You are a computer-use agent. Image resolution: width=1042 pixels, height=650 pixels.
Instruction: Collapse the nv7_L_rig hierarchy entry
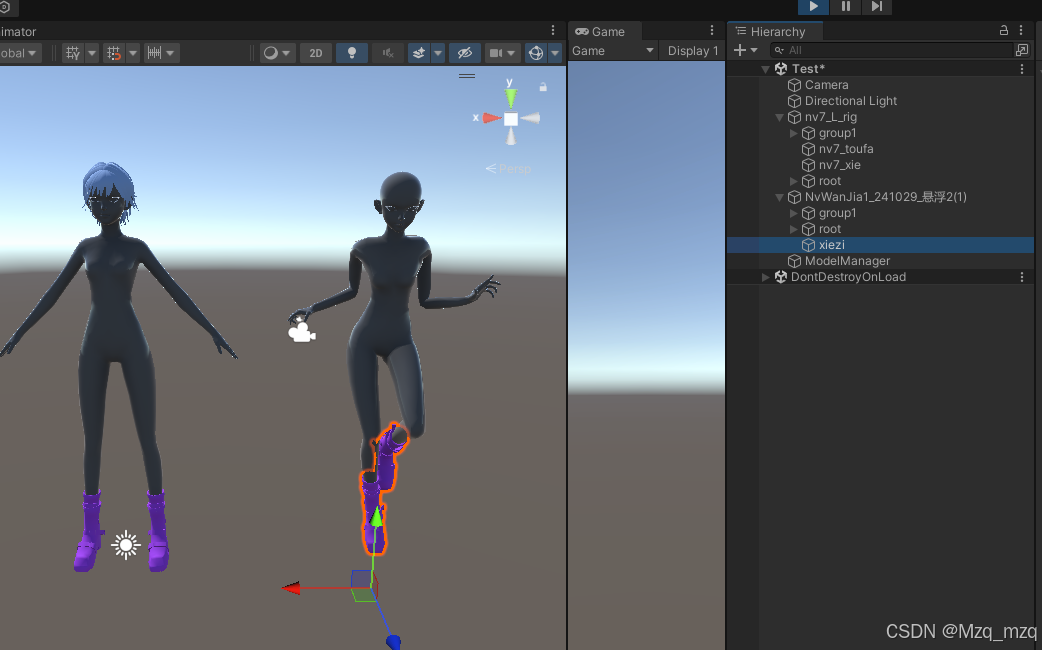779,116
